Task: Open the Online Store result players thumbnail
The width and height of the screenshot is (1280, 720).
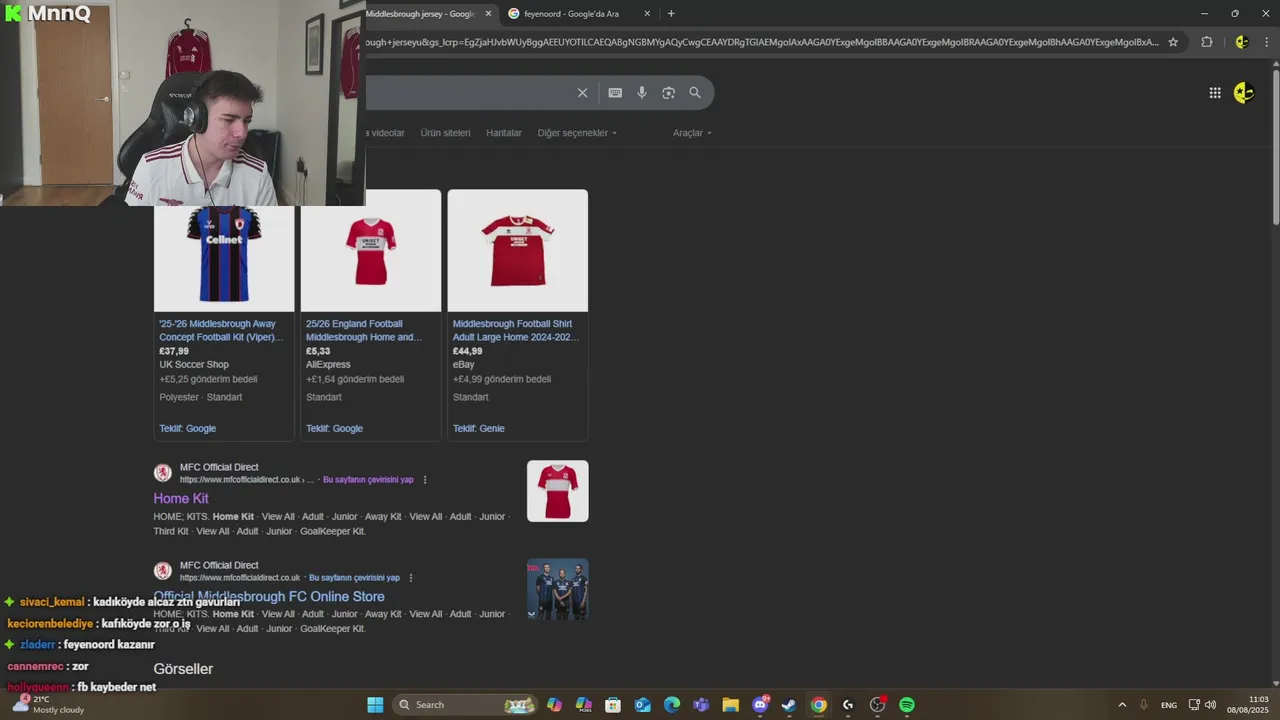Action: pyautogui.click(x=558, y=589)
